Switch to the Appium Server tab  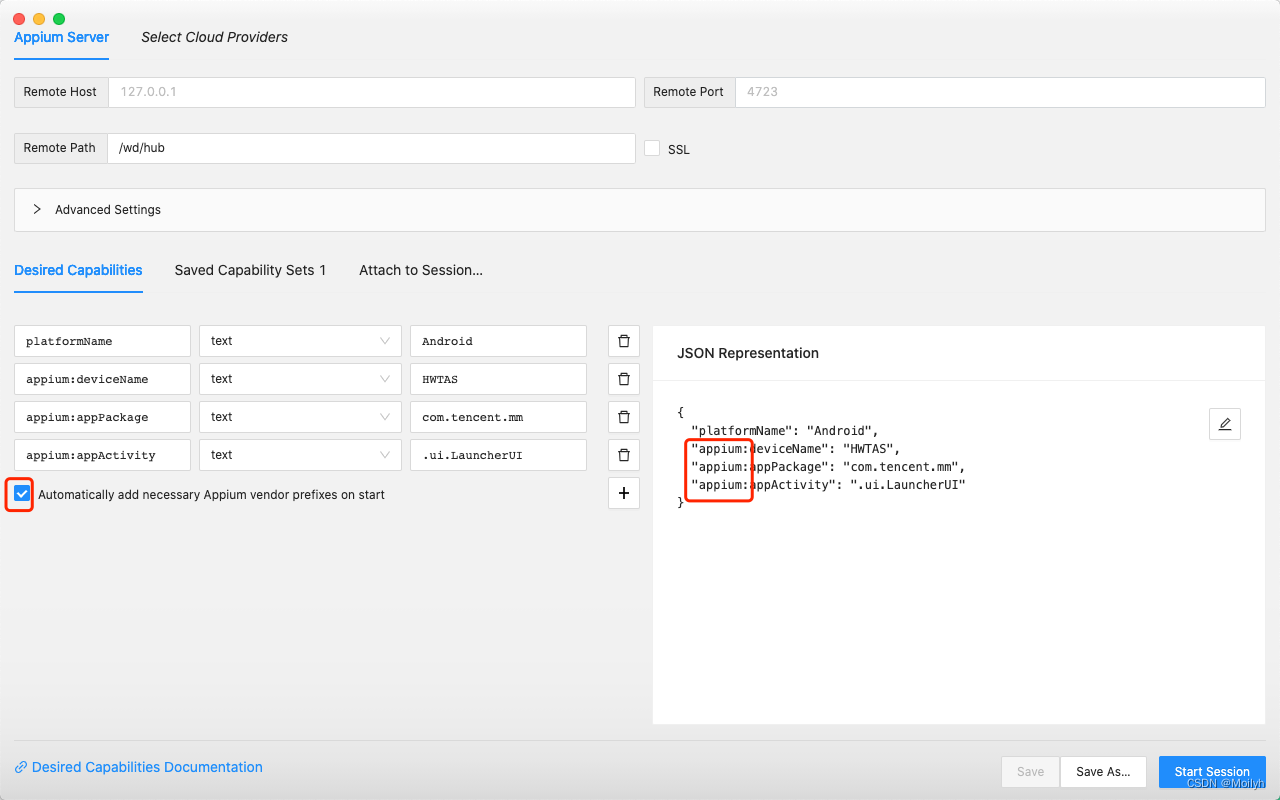[x=62, y=37]
